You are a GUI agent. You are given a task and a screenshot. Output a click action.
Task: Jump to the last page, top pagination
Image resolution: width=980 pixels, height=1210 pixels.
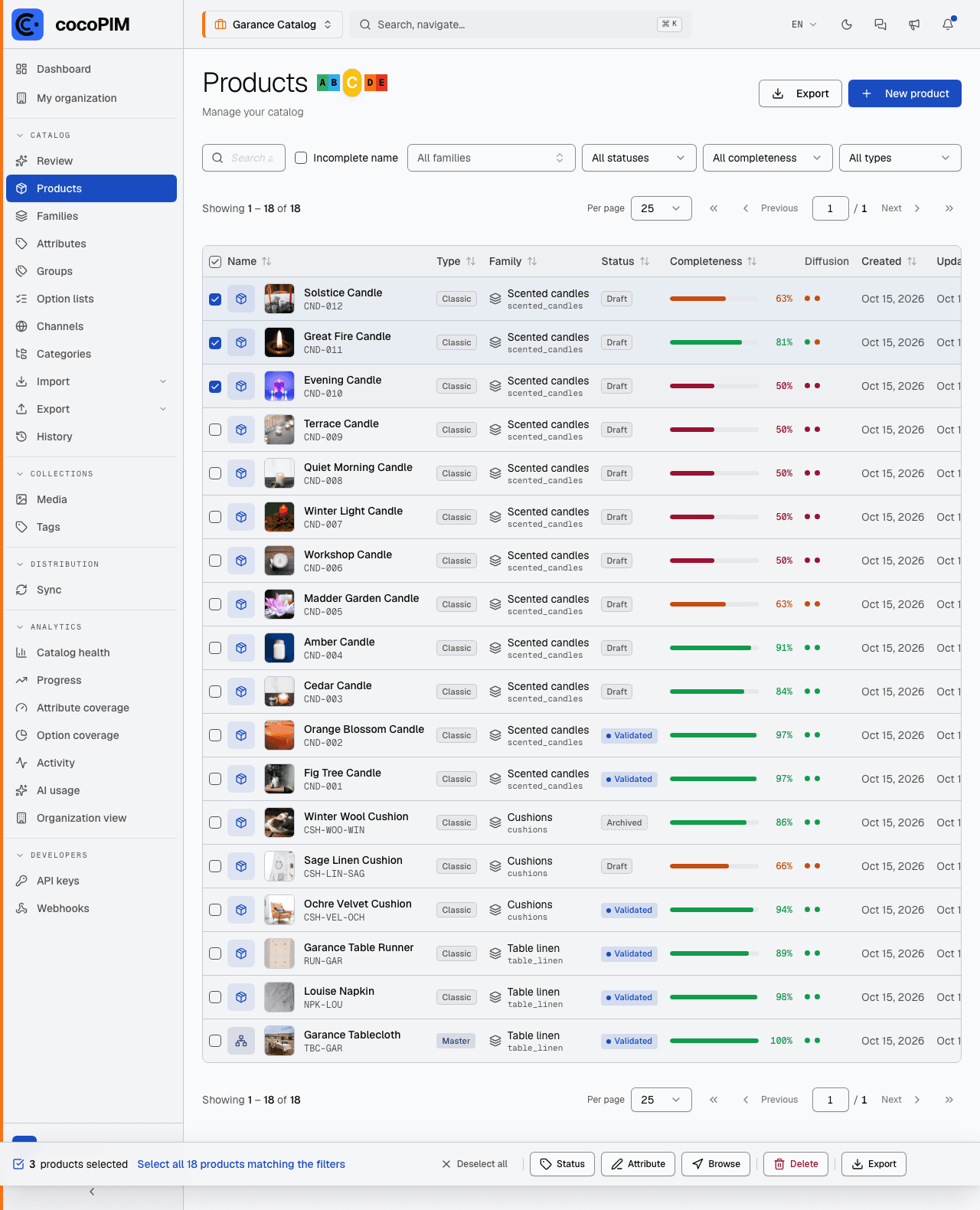click(x=949, y=208)
